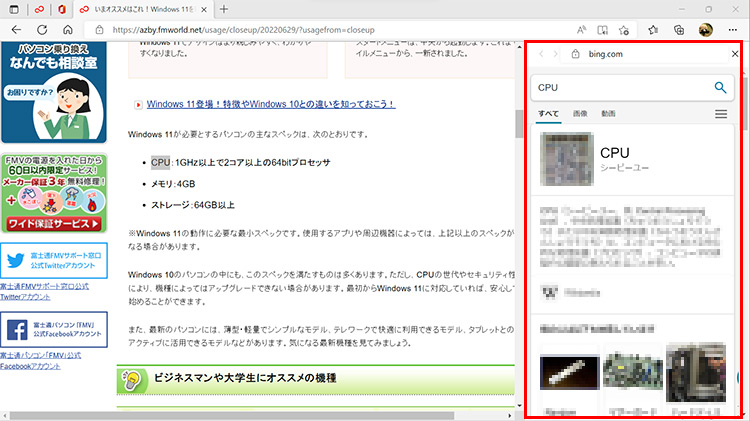Open the browser profile avatar

[x=704, y=30]
